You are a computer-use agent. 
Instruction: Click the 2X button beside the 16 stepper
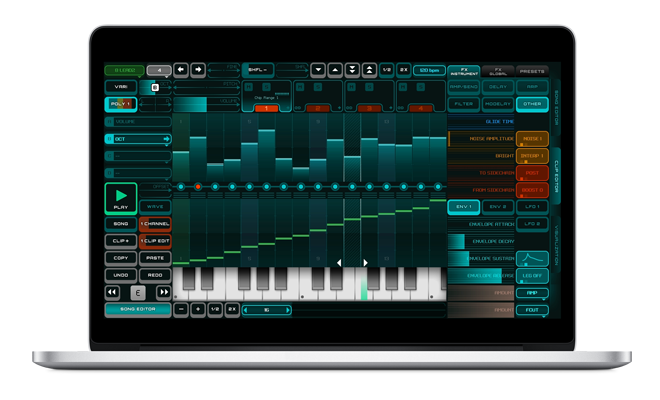tap(232, 309)
